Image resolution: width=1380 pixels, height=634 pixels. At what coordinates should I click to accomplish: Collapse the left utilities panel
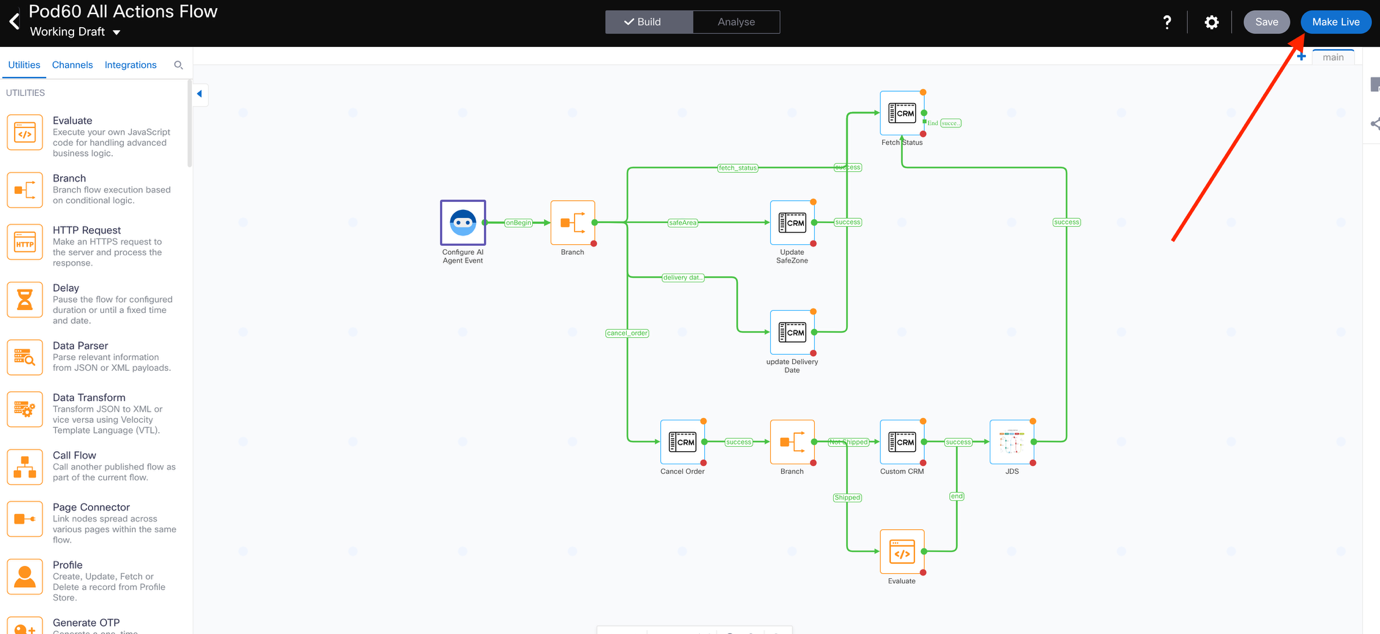click(200, 94)
